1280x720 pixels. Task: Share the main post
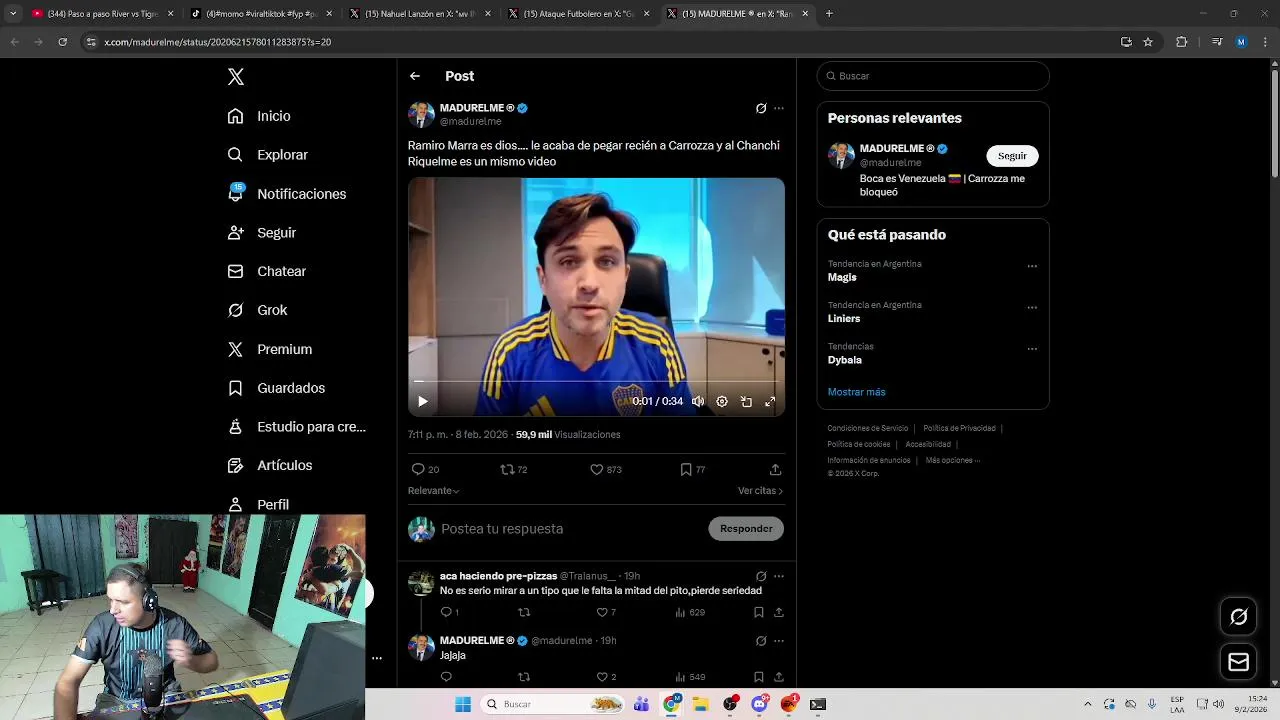775,469
